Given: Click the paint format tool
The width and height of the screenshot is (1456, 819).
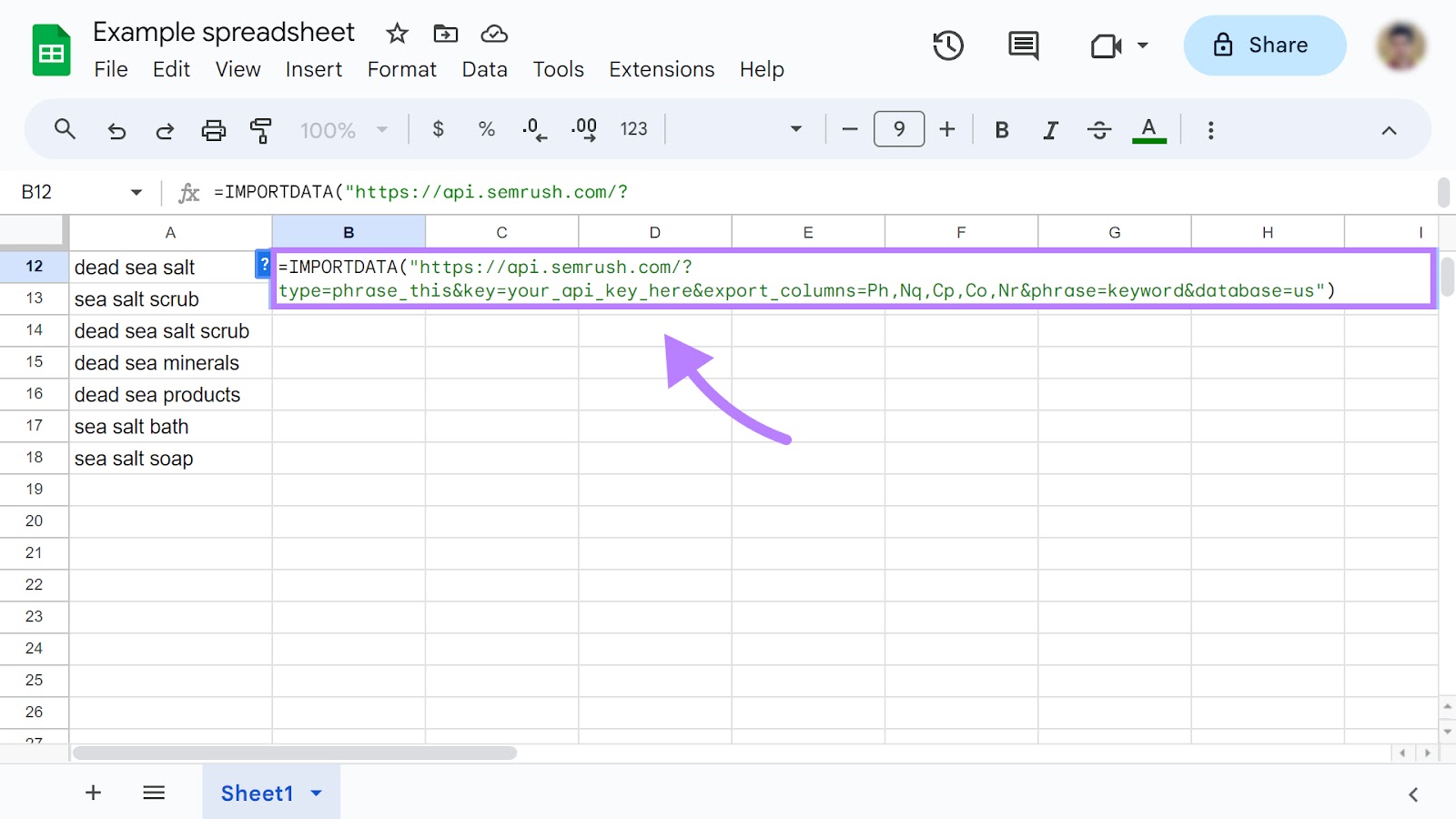Looking at the screenshot, I should pos(261,129).
